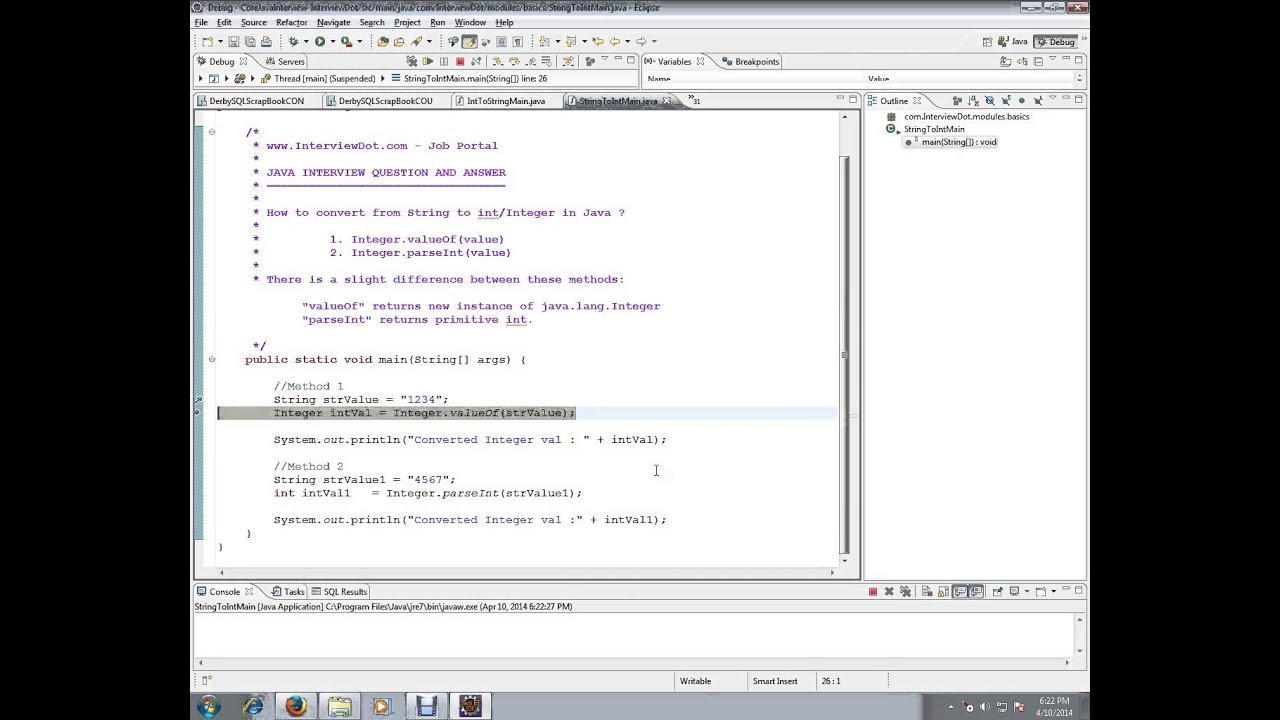Open the Debug launch dropdown arrow
Image resolution: width=1280 pixels, height=720 pixels.
click(x=306, y=41)
